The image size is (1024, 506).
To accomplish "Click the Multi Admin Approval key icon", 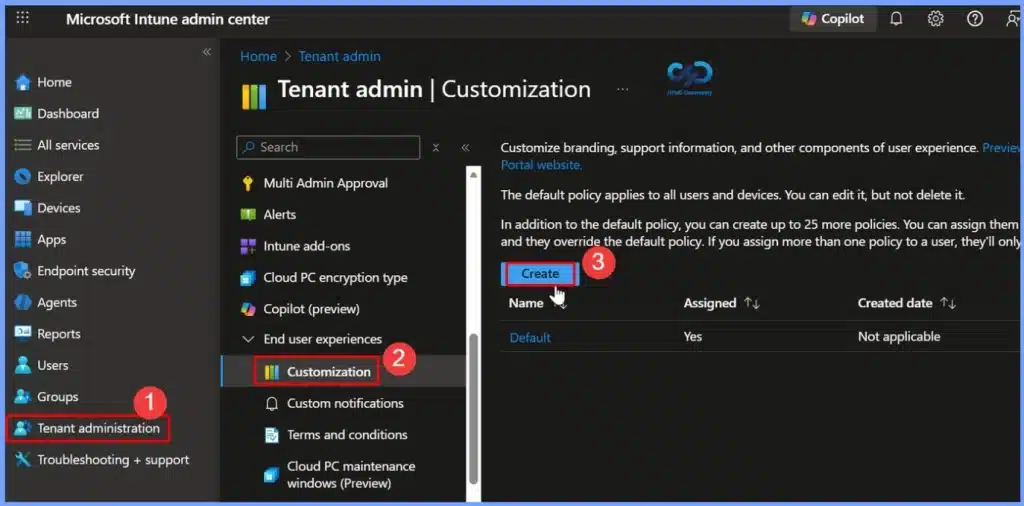I will (248, 183).
